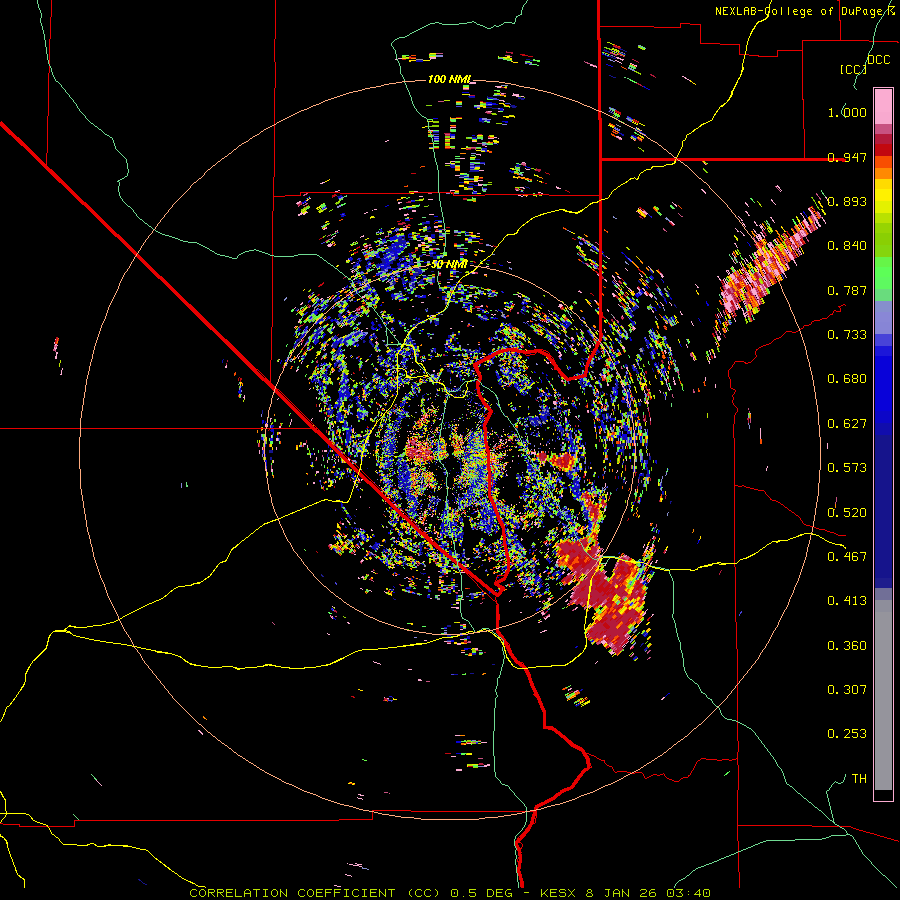Pick the gray segment of the color bar
This screenshot has height=900, width=900.
(x=883, y=695)
